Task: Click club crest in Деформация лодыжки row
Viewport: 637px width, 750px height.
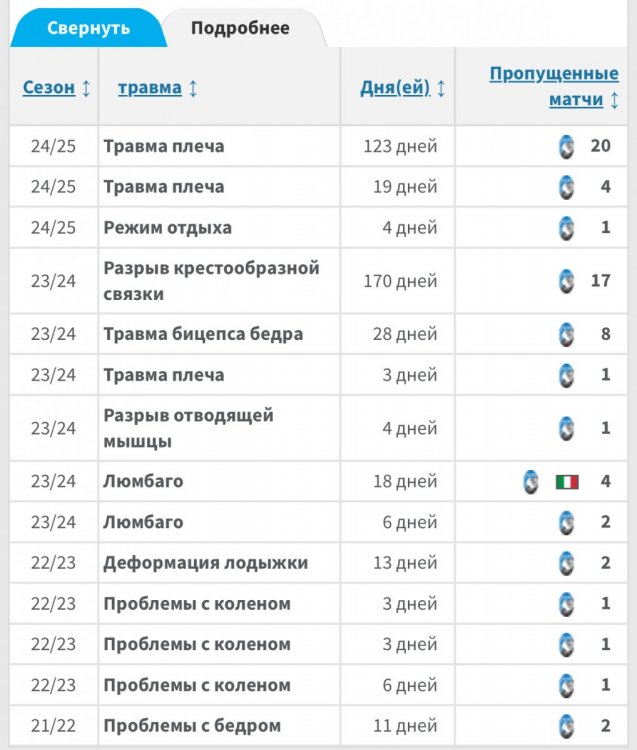Action: [566, 563]
